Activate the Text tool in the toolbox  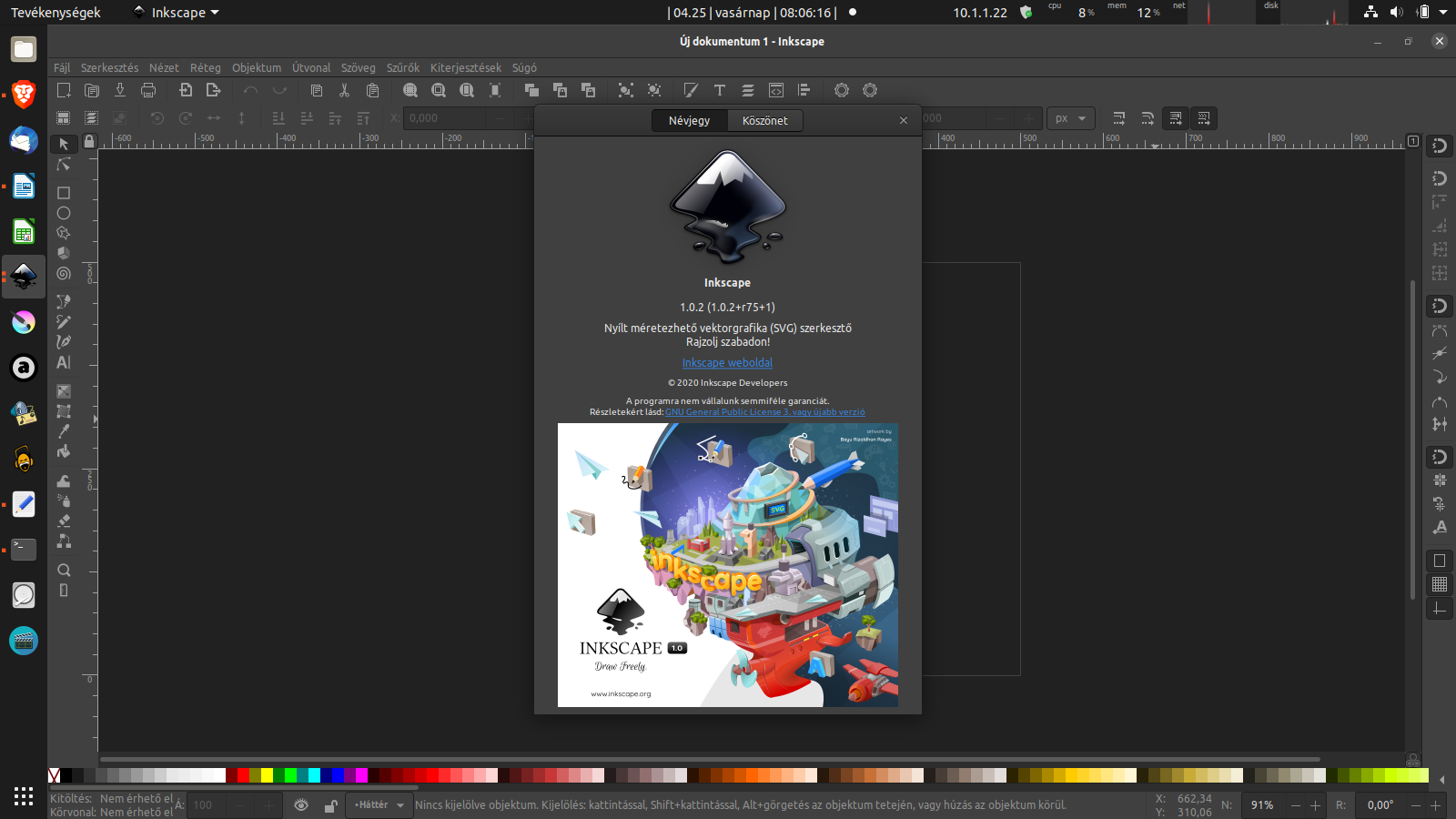[x=64, y=362]
